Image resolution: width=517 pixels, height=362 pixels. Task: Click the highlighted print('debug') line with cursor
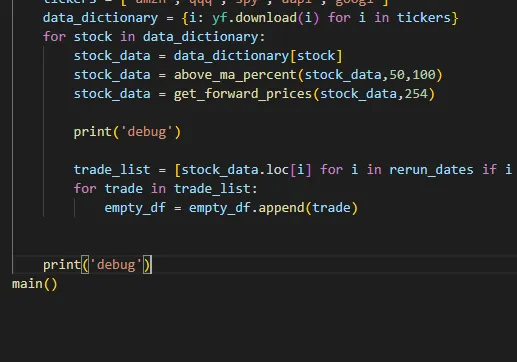pyautogui.click(x=97, y=265)
